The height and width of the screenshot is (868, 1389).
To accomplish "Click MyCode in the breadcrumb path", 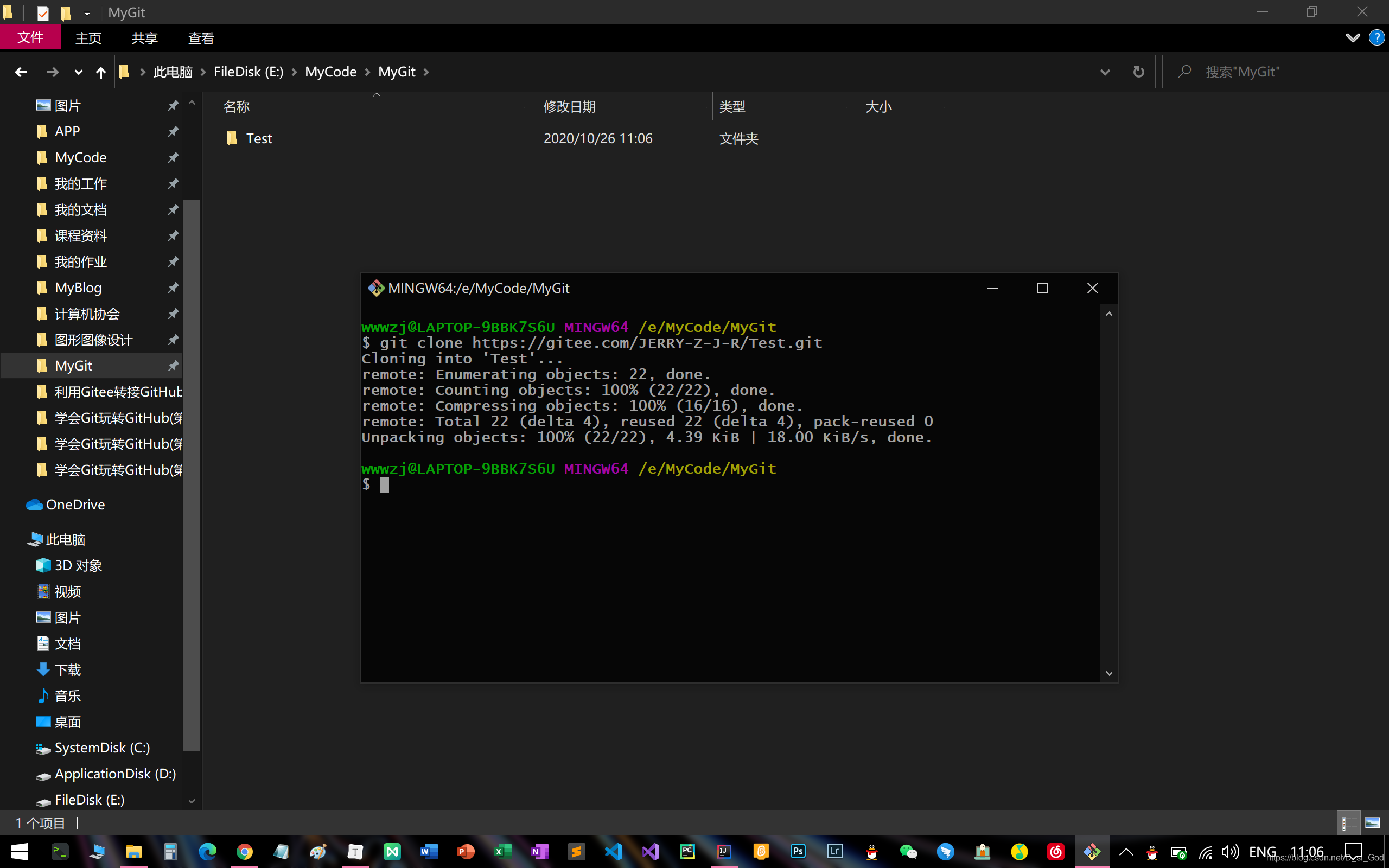I will click(x=330, y=72).
